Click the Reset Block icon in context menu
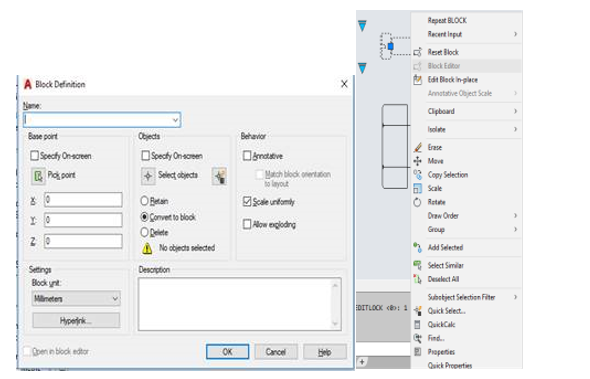The height and width of the screenshot is (379, 590). coord(418,52)
